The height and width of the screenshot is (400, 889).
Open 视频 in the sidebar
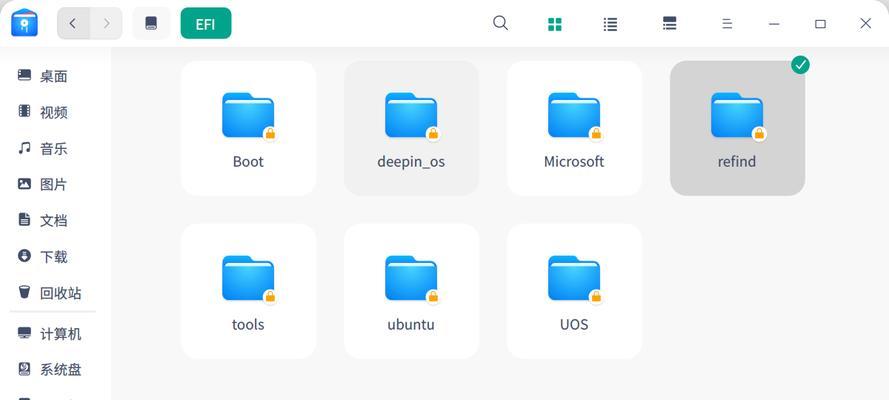[55, 112]
